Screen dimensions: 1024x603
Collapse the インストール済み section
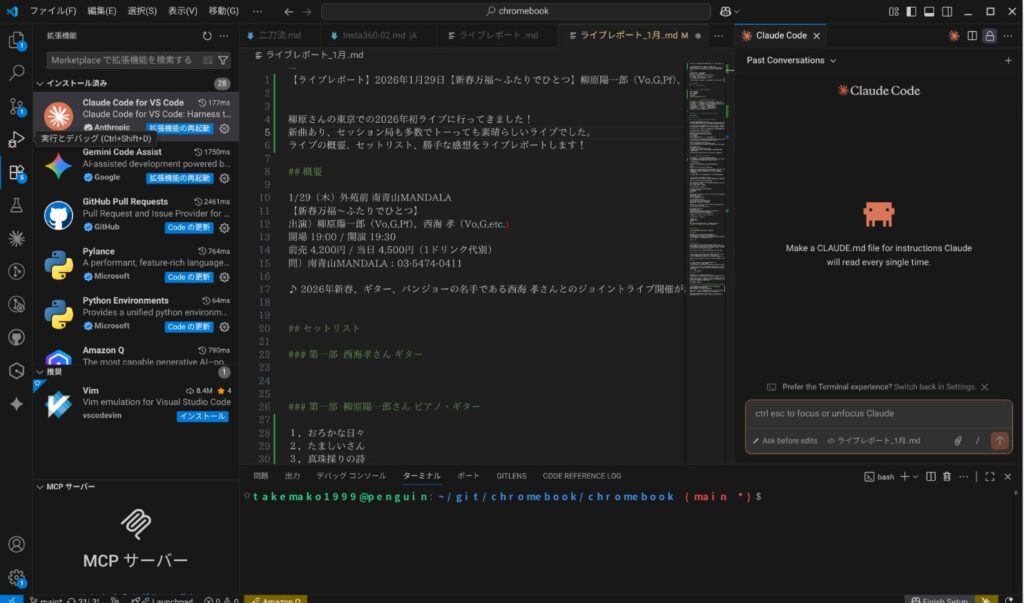pyautogui.click(x=40, y=83)
